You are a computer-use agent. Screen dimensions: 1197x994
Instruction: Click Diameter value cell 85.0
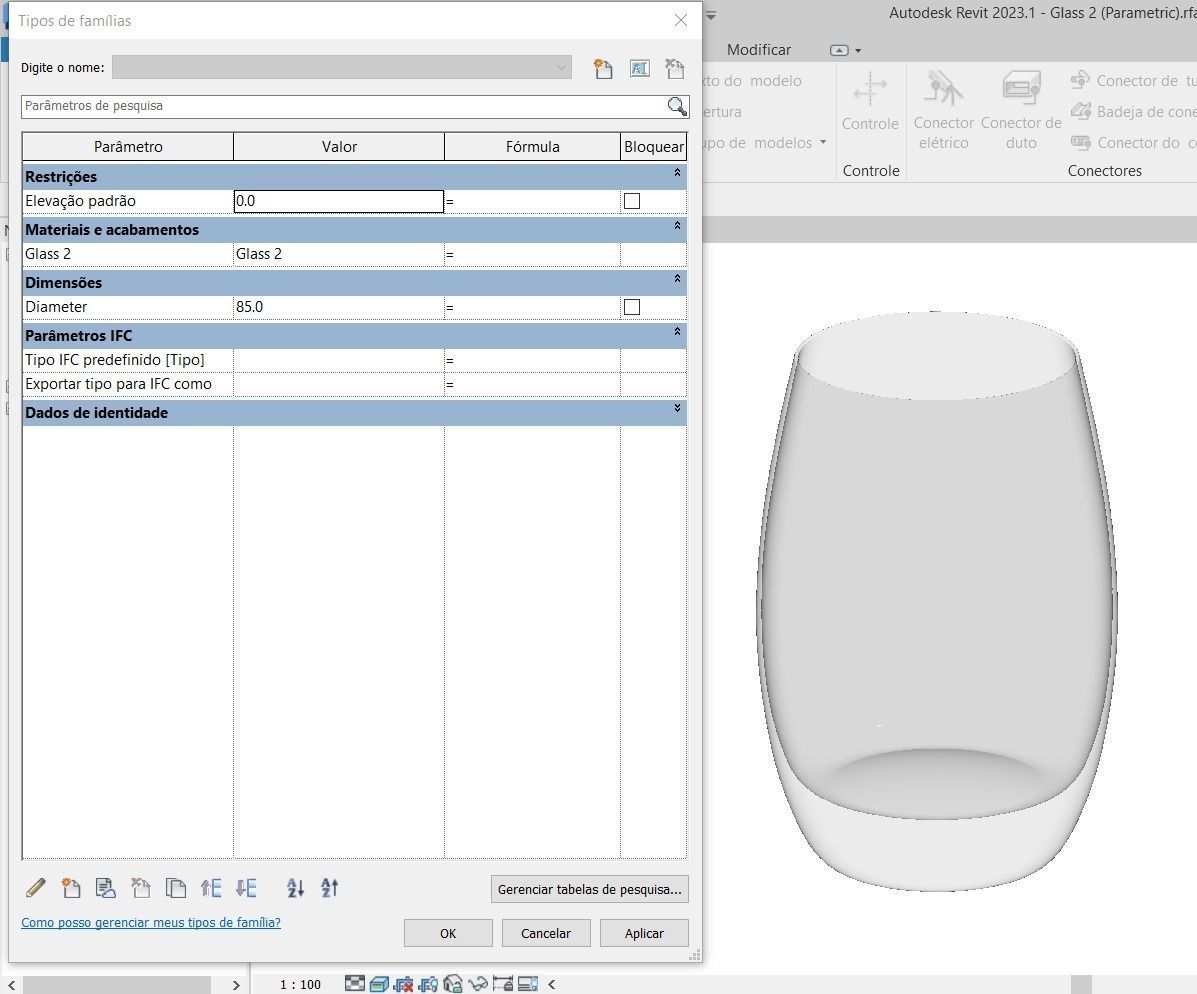tap(338, 307)
